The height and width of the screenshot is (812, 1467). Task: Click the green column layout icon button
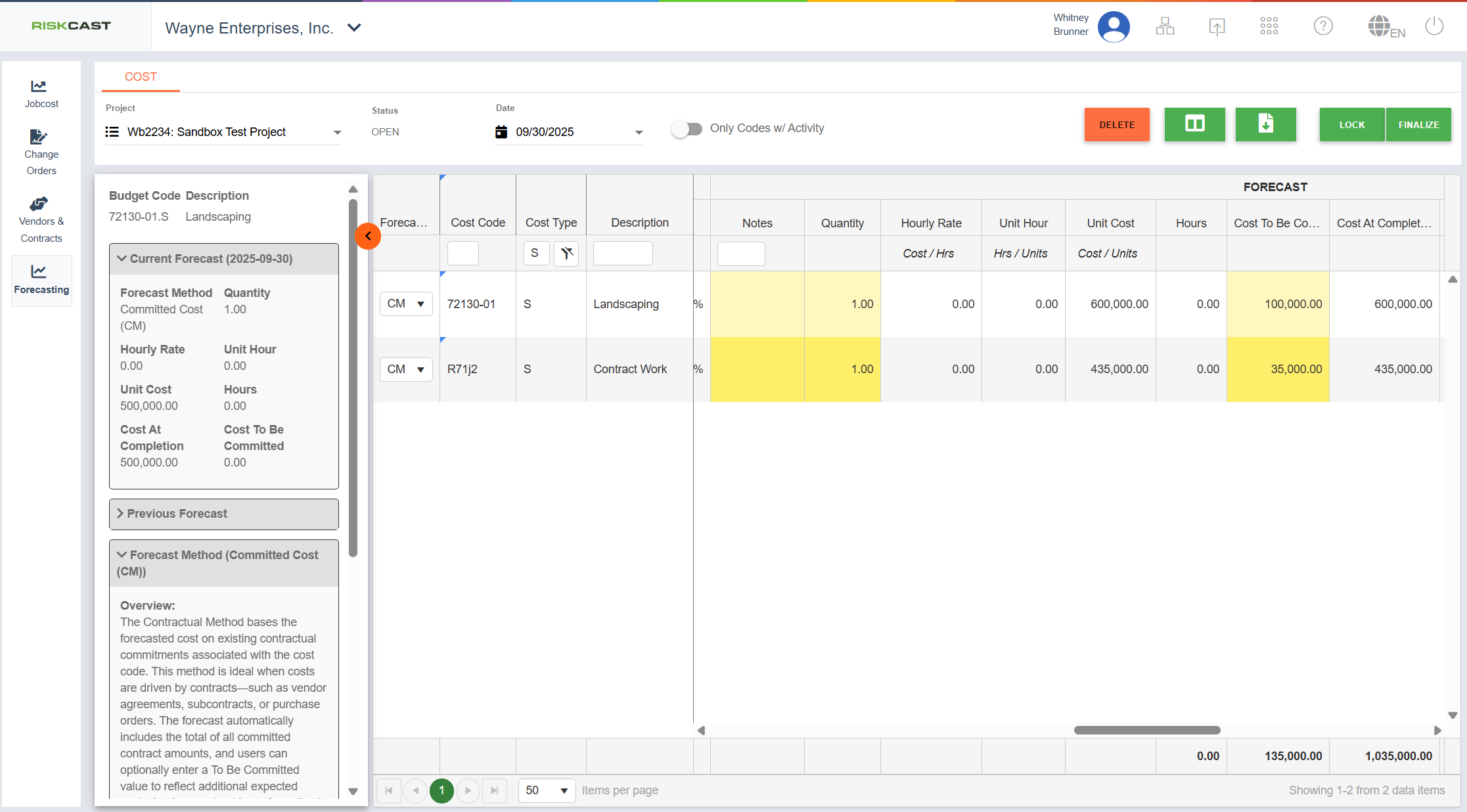pos(1194,124)
